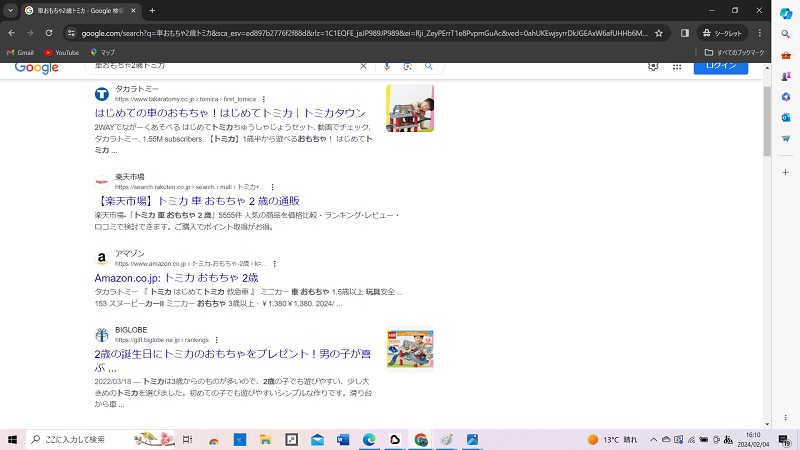Viewport: 800px width, 450px height.
Task: Open the sidebar games chess icon
Action: click(786, 76)
